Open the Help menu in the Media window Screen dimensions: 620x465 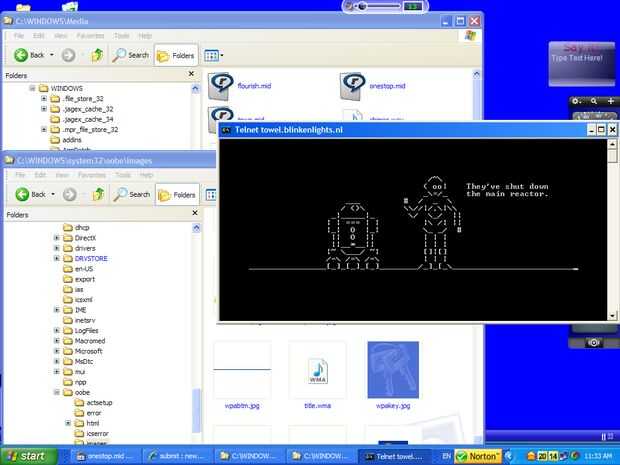coord(145,36)
